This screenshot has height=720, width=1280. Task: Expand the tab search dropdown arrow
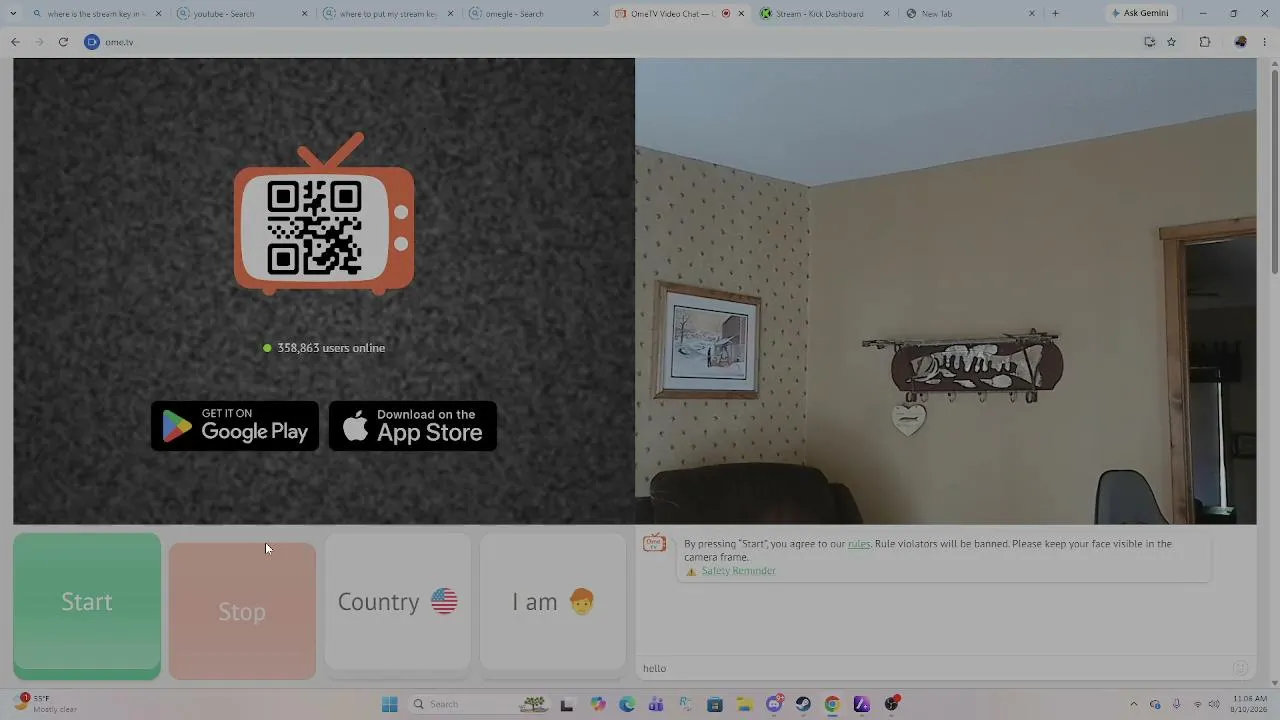coord(13,14)
